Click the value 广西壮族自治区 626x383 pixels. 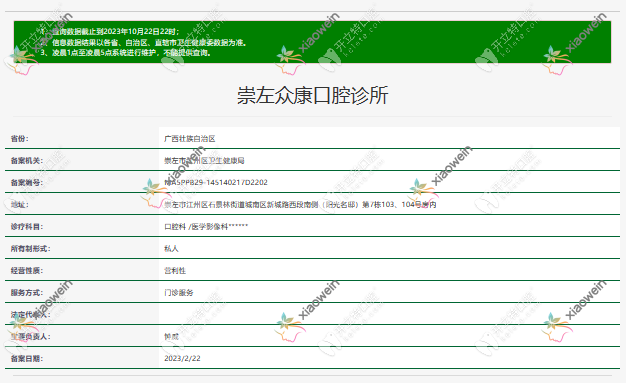(x=190, y=139)
